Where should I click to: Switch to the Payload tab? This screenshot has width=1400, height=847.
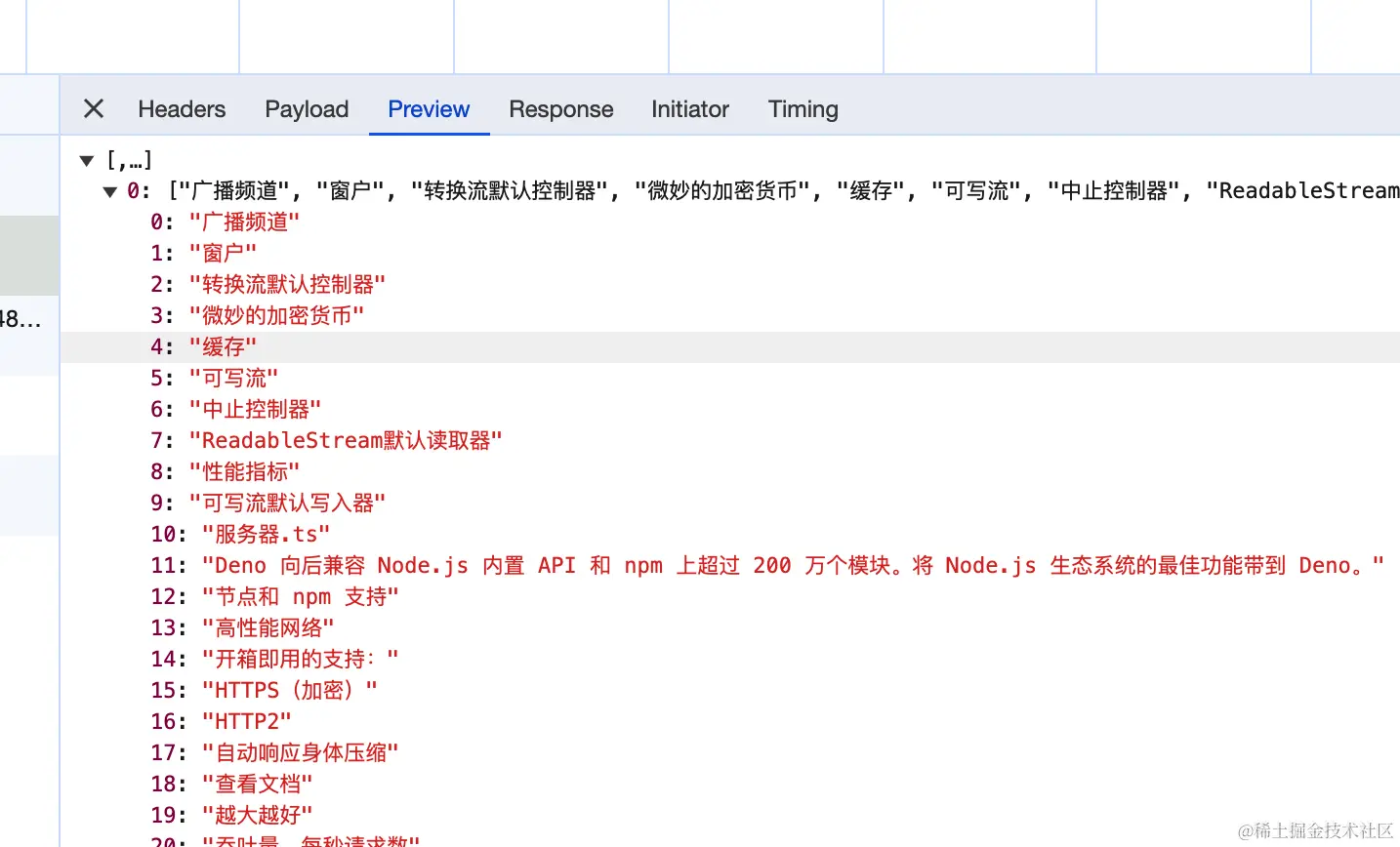(x=307, y=108)
